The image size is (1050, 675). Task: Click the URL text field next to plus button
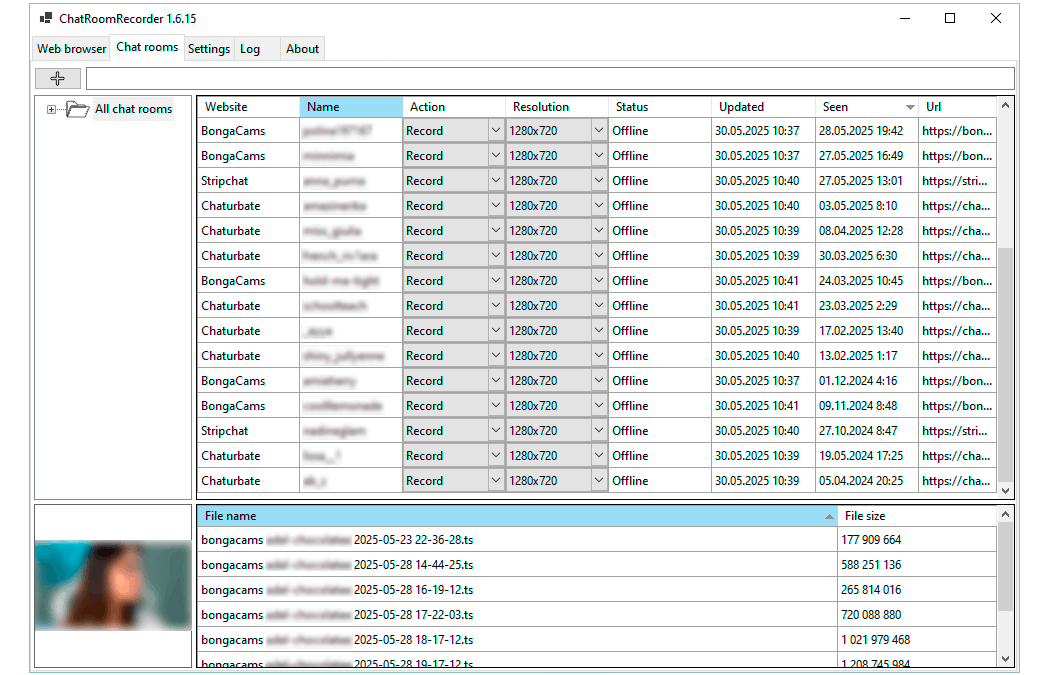click(x=549, y=79)
